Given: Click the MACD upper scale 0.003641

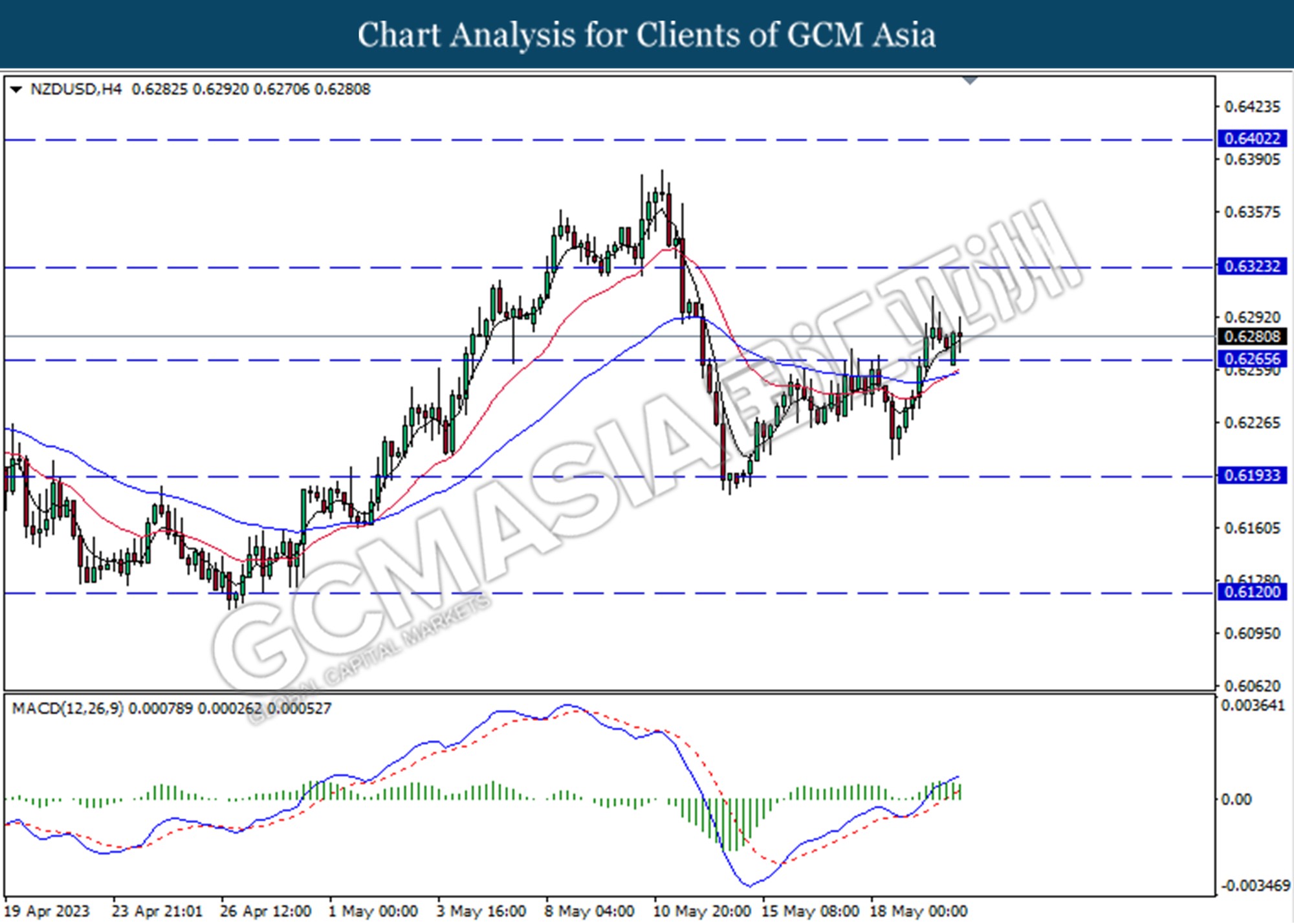Looking at the screenshot, I should point(1253,705).
